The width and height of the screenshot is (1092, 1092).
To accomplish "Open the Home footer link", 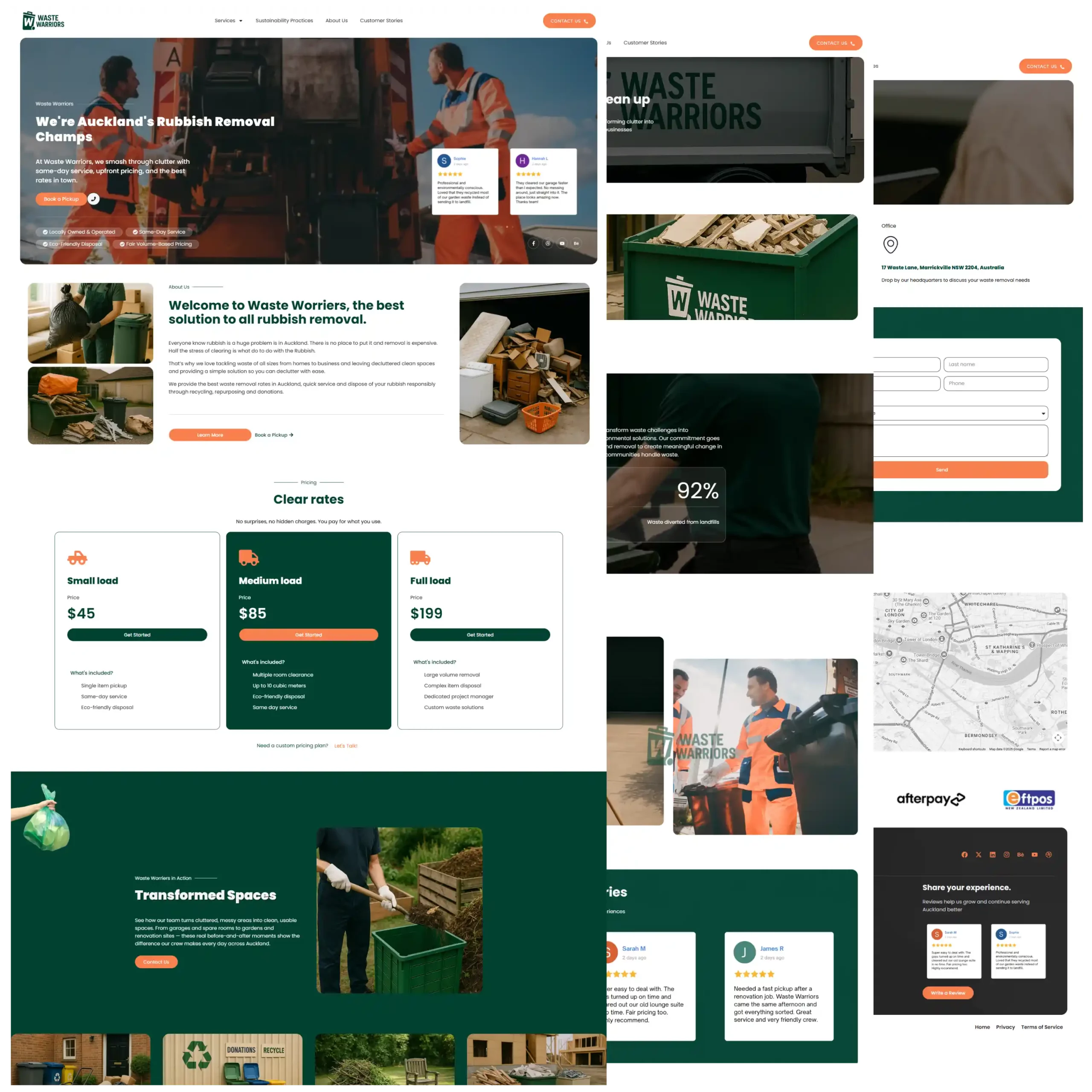I will [982, 1027].
